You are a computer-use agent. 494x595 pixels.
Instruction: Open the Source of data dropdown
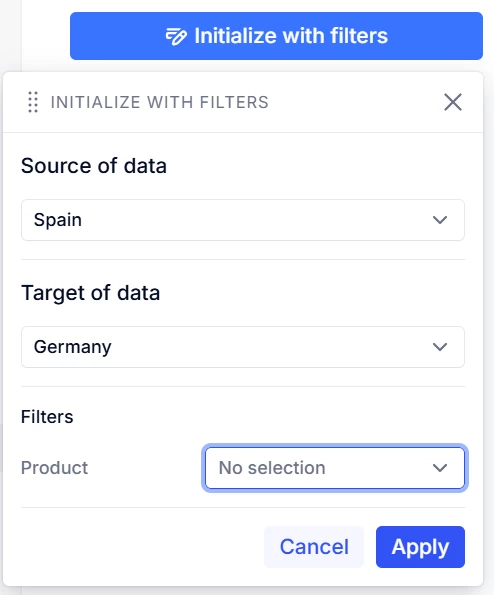click(x=243, y=220)
